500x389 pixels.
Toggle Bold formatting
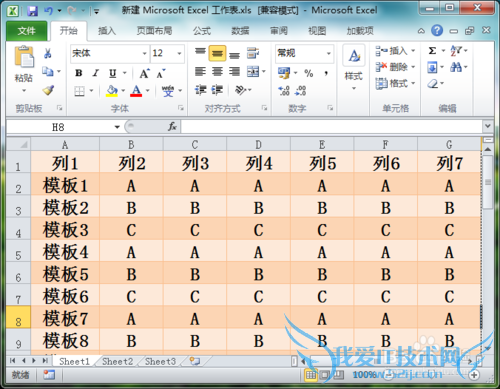[x=79, y=73]
